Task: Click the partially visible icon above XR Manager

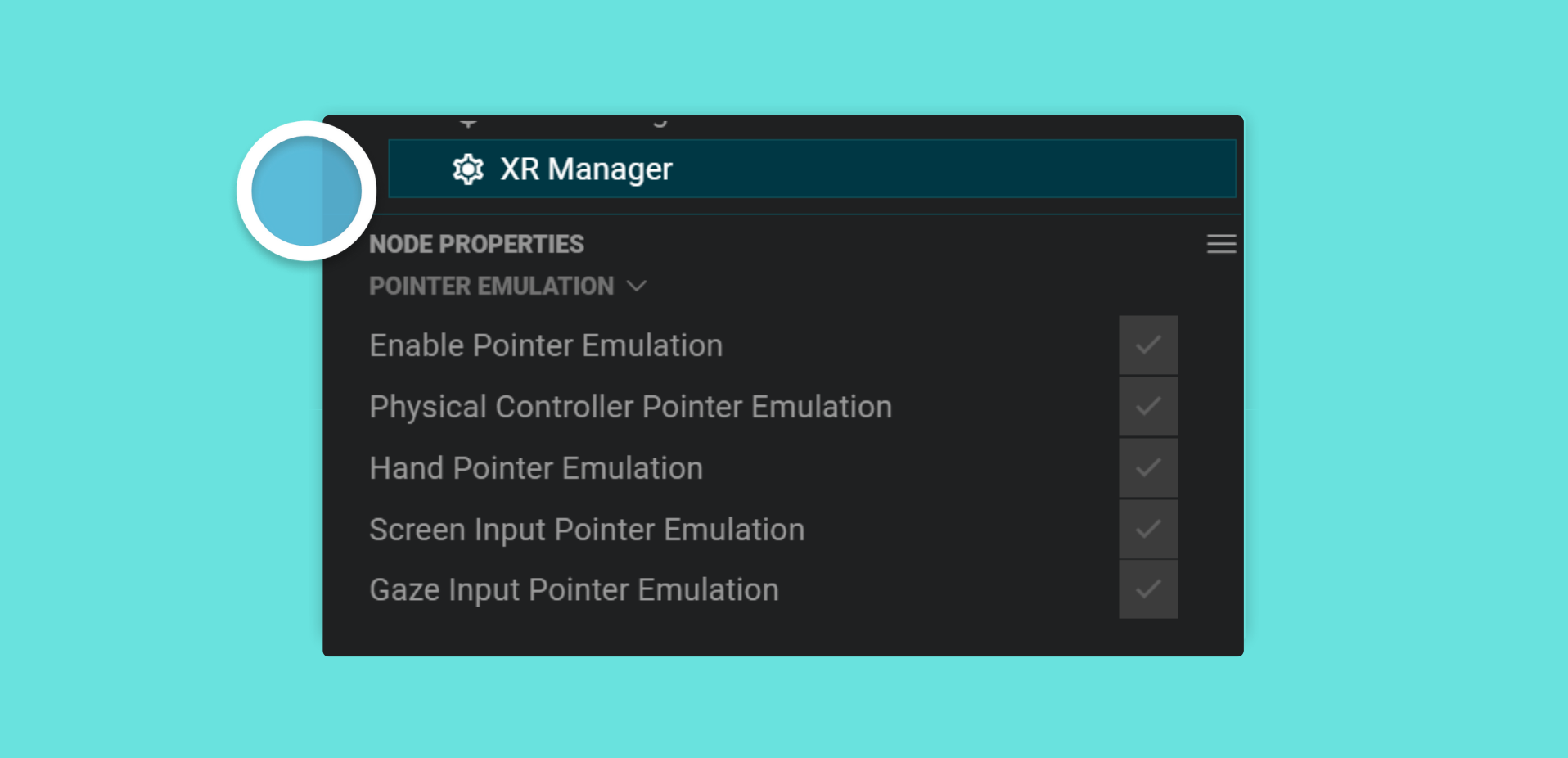Action: pyautogui.click(x=468, y=123)
